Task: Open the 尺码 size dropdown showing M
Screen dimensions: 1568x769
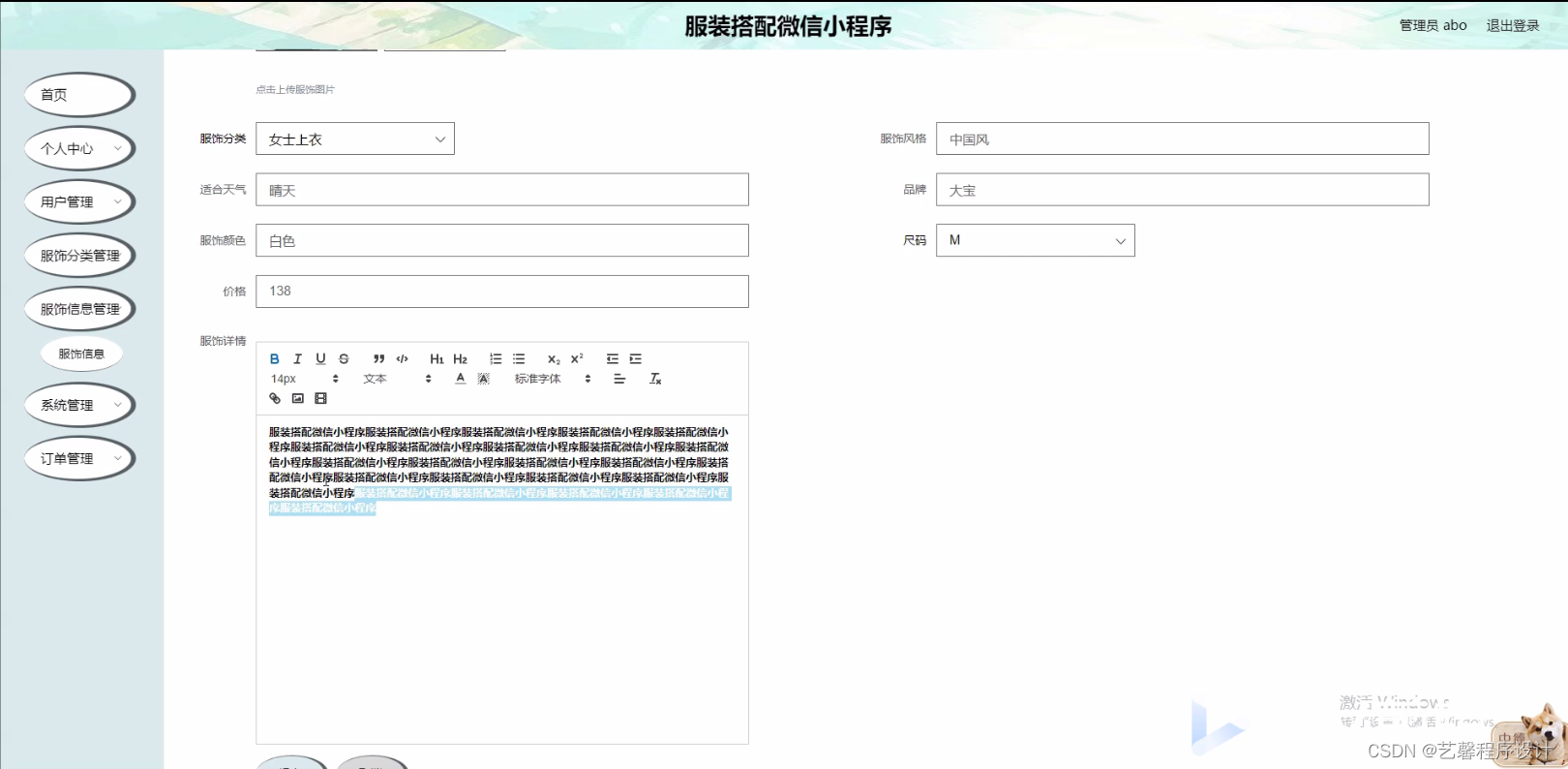Action: coord(1036,240)
